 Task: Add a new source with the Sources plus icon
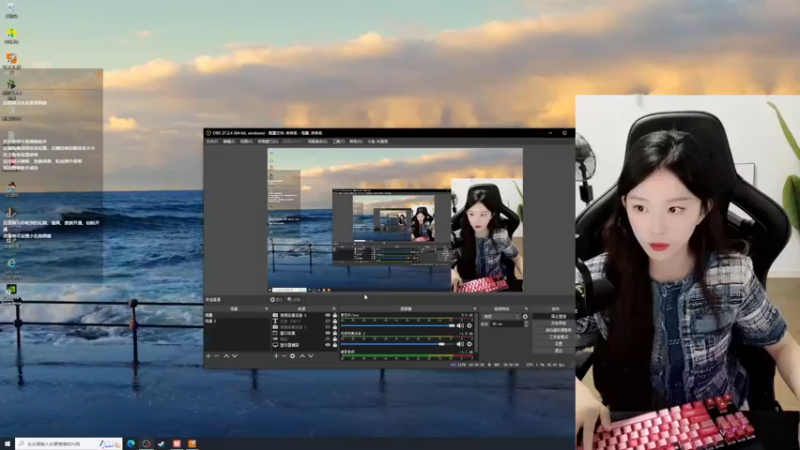pyautogui.click(x=276, y=356)
